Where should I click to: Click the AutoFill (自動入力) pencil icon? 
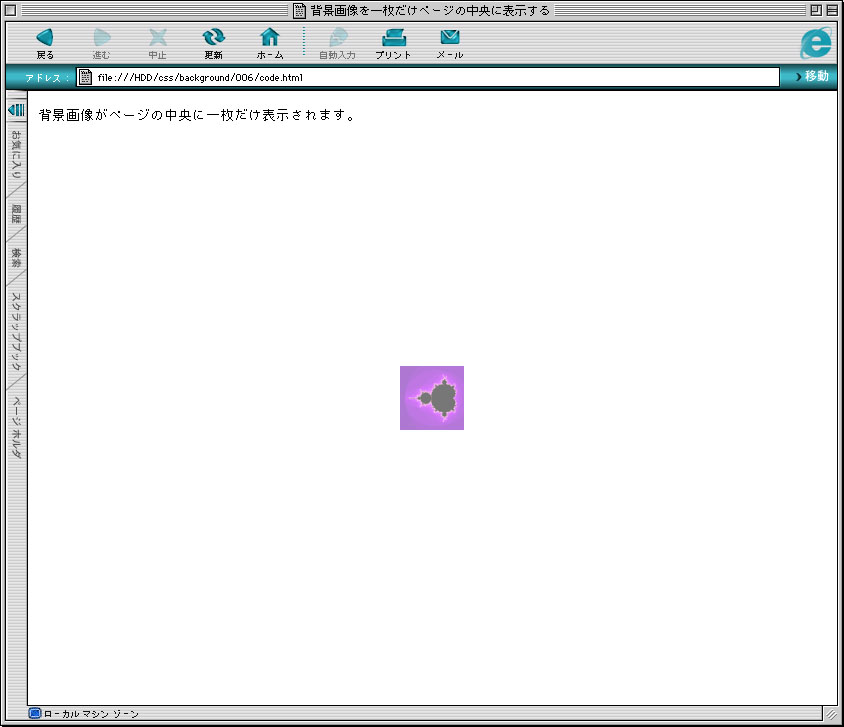337,39
